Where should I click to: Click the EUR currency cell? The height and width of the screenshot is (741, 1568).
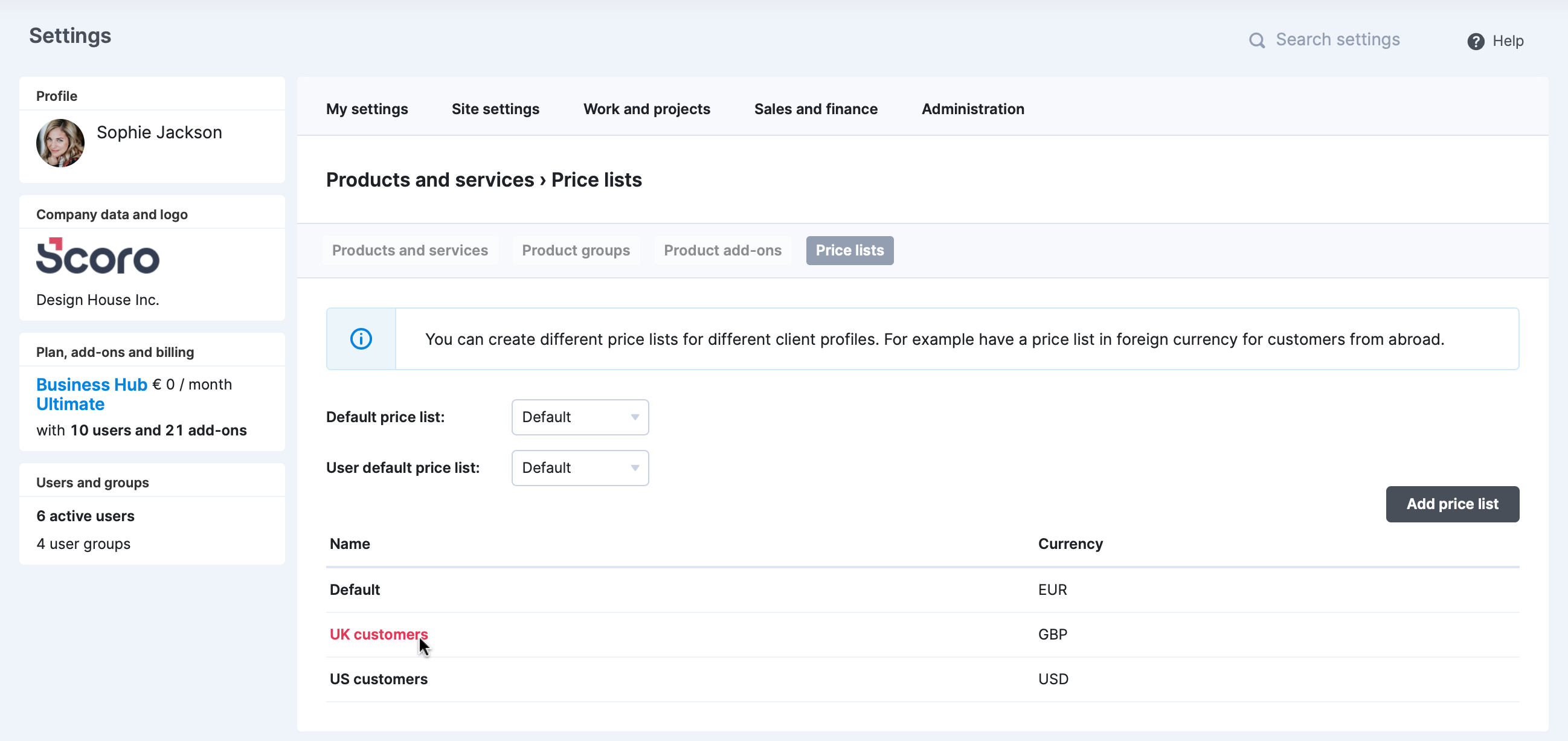click(x=1052, y=590)
